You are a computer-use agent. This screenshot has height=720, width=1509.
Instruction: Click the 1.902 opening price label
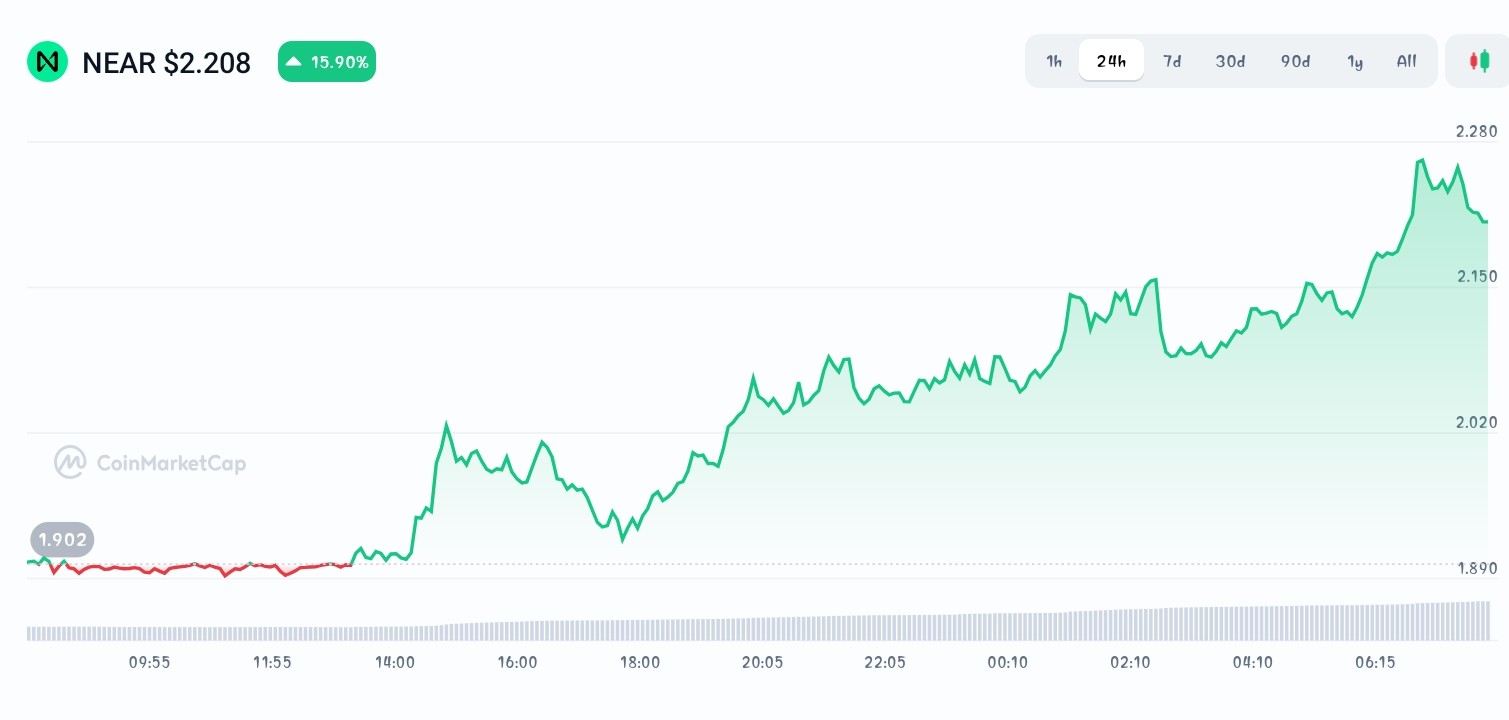[x=62, y=540]
